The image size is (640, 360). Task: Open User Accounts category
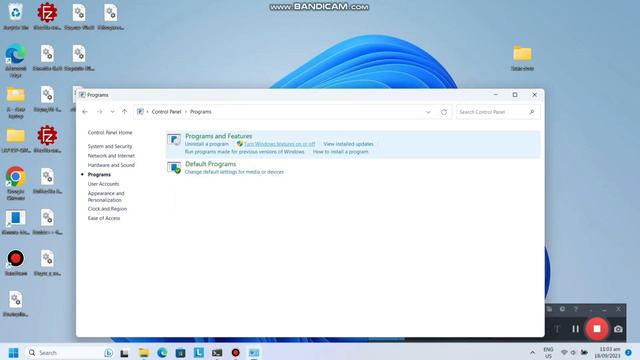[x=103, y=184]
